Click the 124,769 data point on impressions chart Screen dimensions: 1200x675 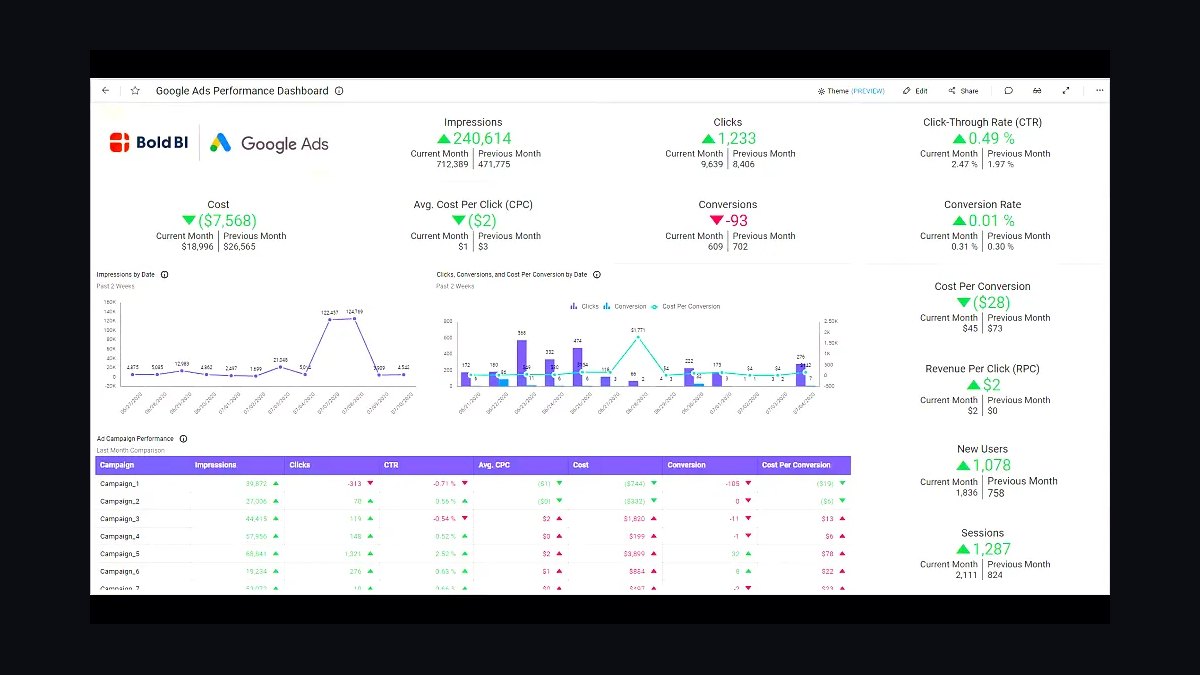354,319
